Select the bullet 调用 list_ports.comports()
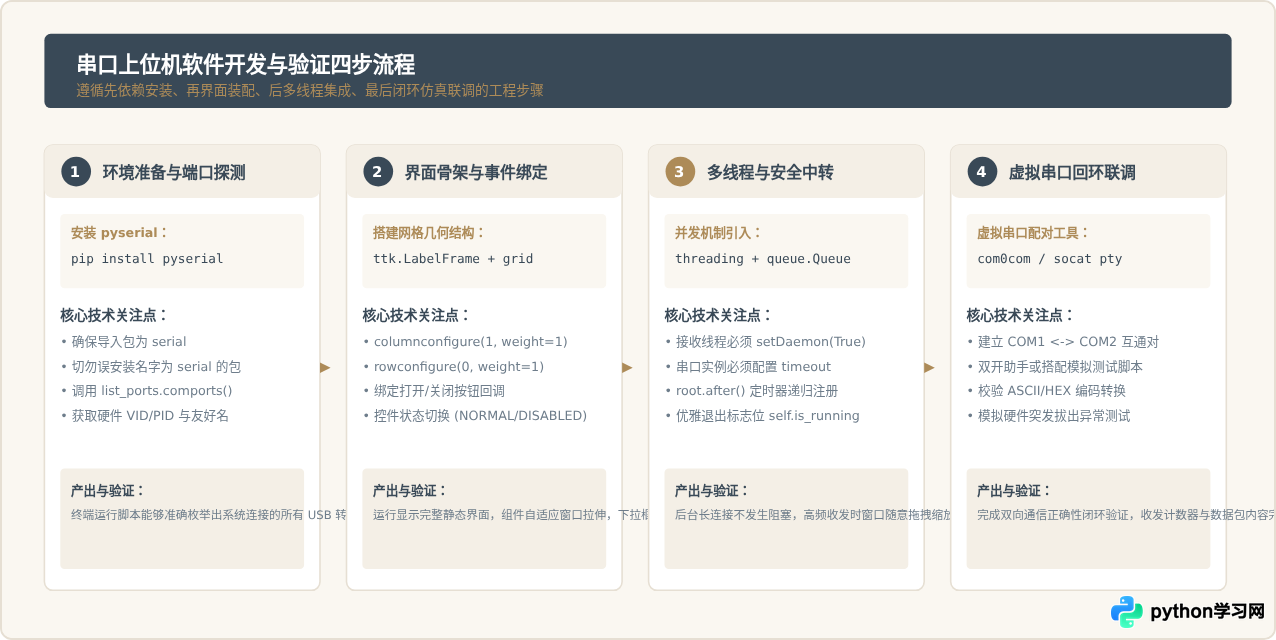The image size is (1276, 640). 146,391
